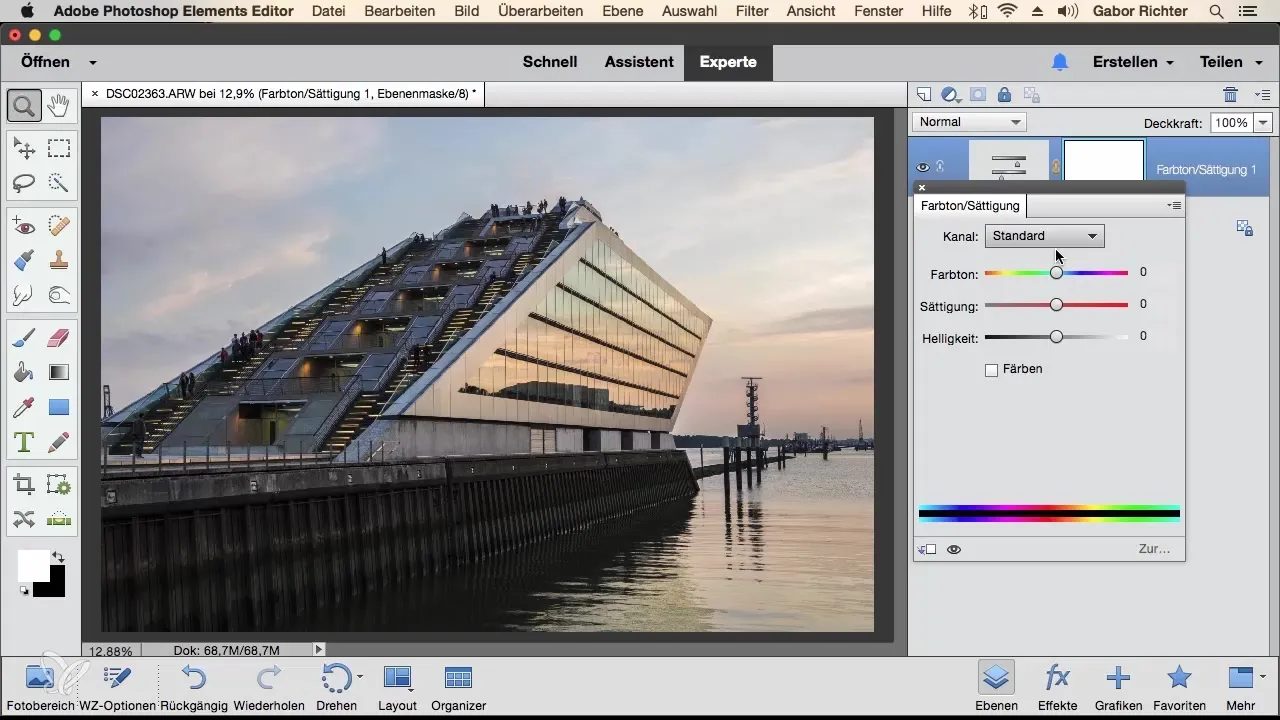Enable the Färben colorize checkbox
This screenshot has width=1280, height=720.
tap(992, 370)
